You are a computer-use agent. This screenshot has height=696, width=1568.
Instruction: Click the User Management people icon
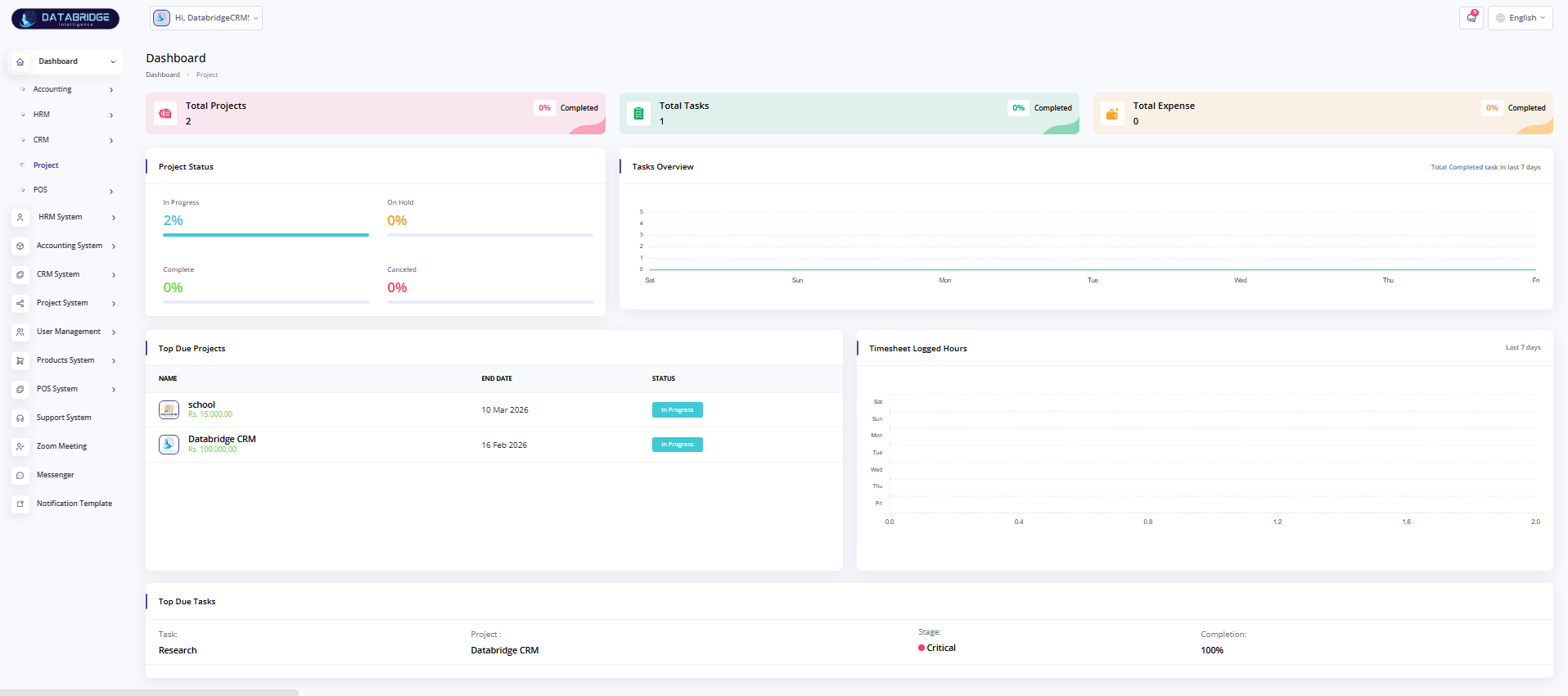(x=20, y=332)
